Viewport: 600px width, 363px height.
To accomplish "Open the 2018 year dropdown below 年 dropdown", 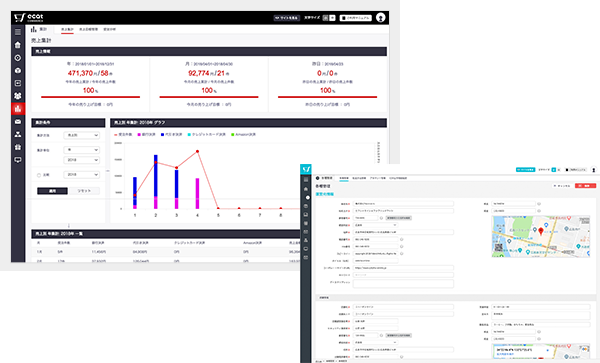I will pos(82,160).
